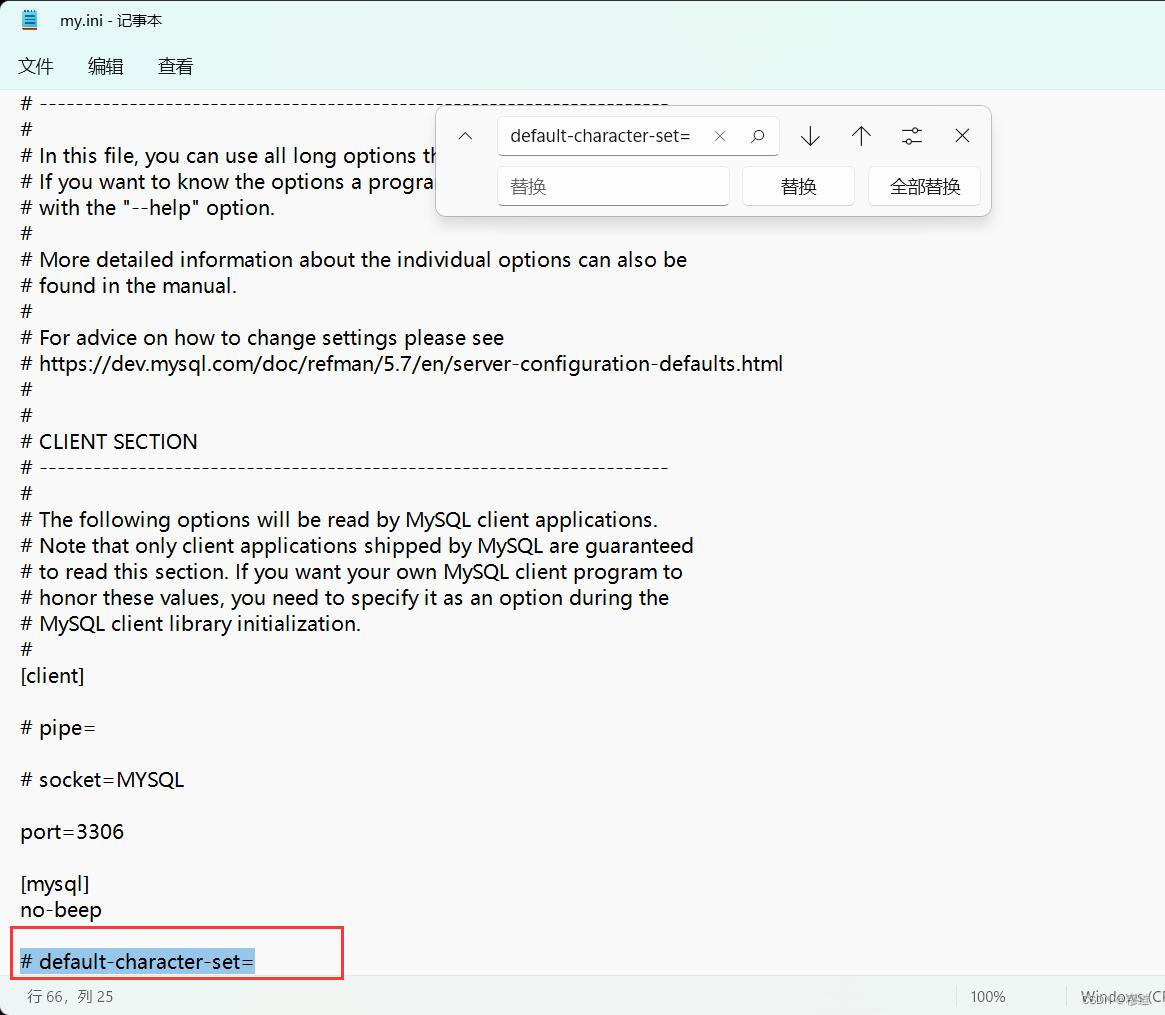Click the 'honor these values' line
The image size is (1165, 1015).
point(345,597)
